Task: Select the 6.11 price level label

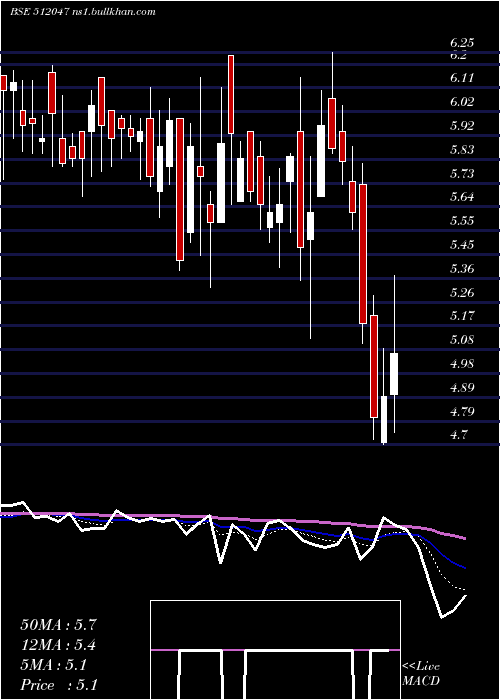Action: click(462, 78)
